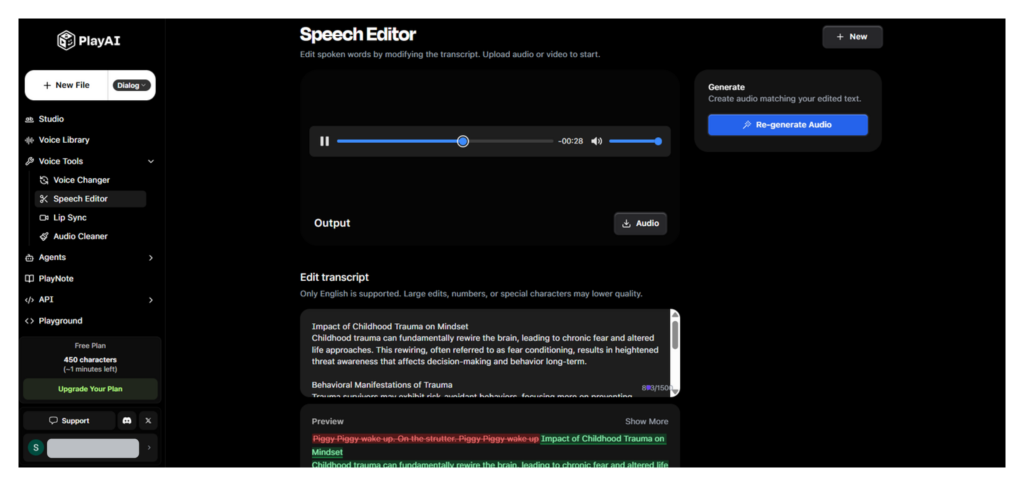Click the 'Edit transcript' heading
This screenshot has height=486, width=1024.
coord(334,278)
